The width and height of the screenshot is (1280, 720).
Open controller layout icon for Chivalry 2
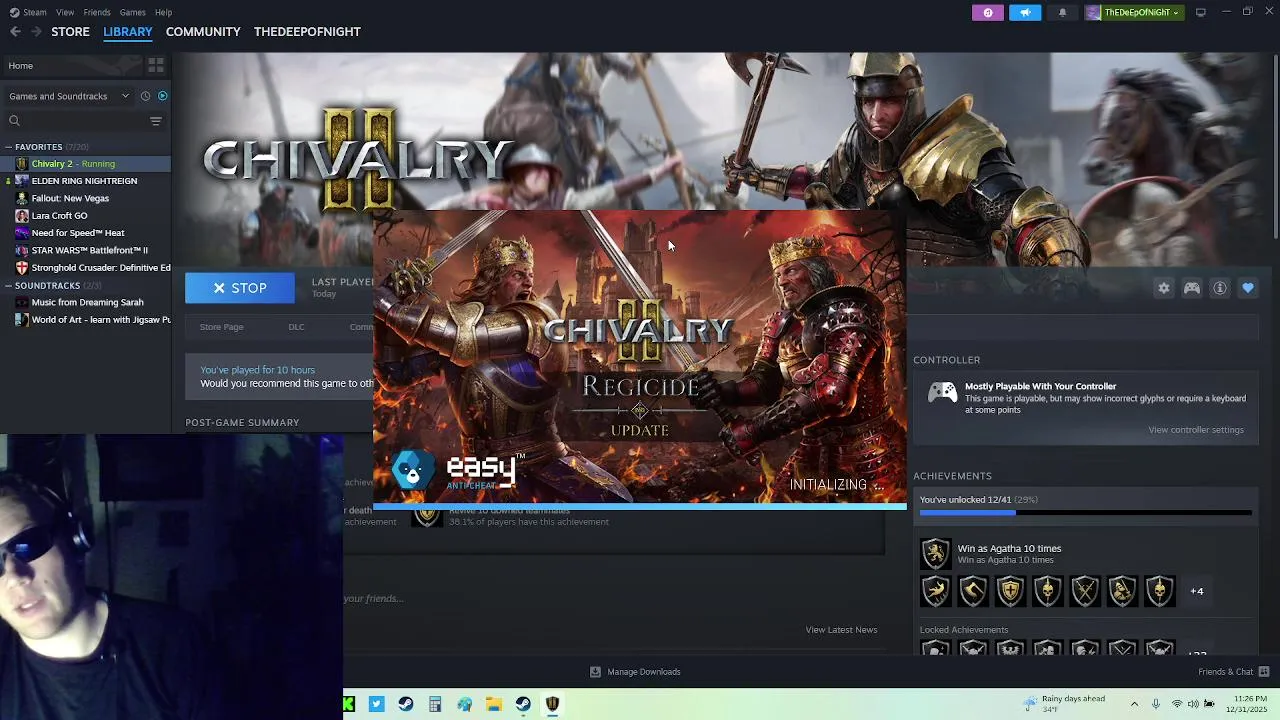[x=1192, y=288]
